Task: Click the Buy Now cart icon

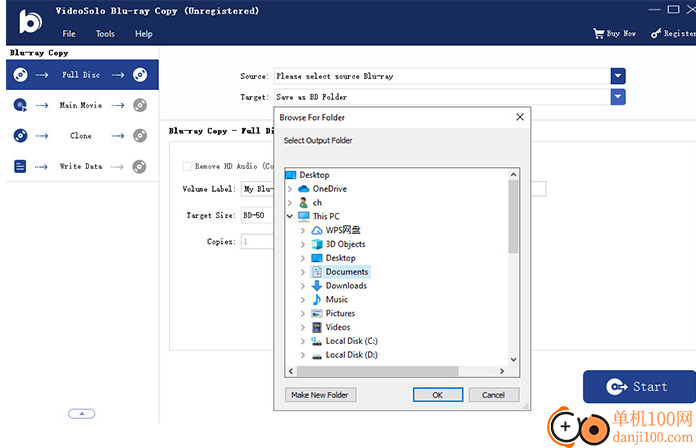Action: 598,33
